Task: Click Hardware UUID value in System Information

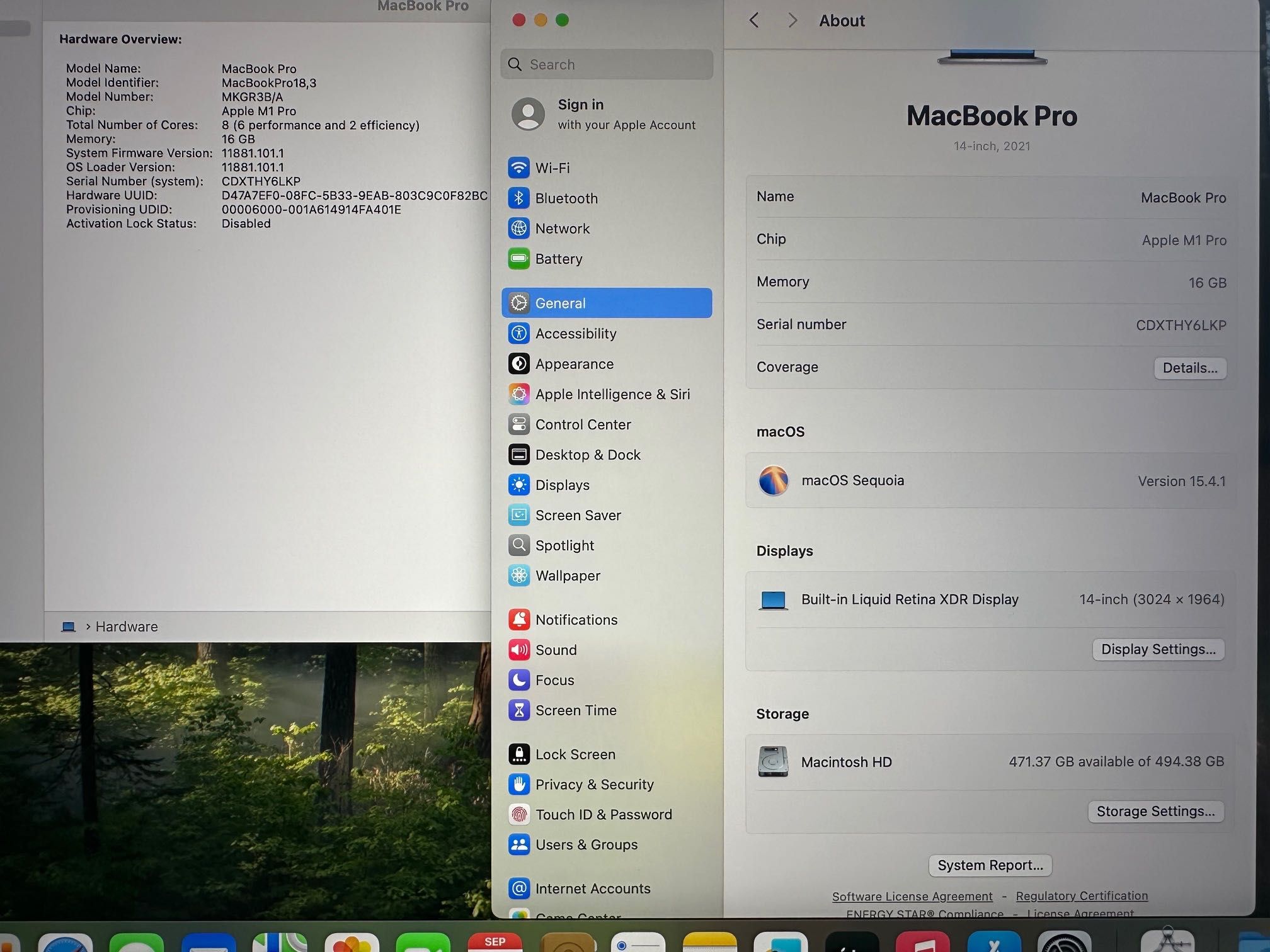Action: 355,196
